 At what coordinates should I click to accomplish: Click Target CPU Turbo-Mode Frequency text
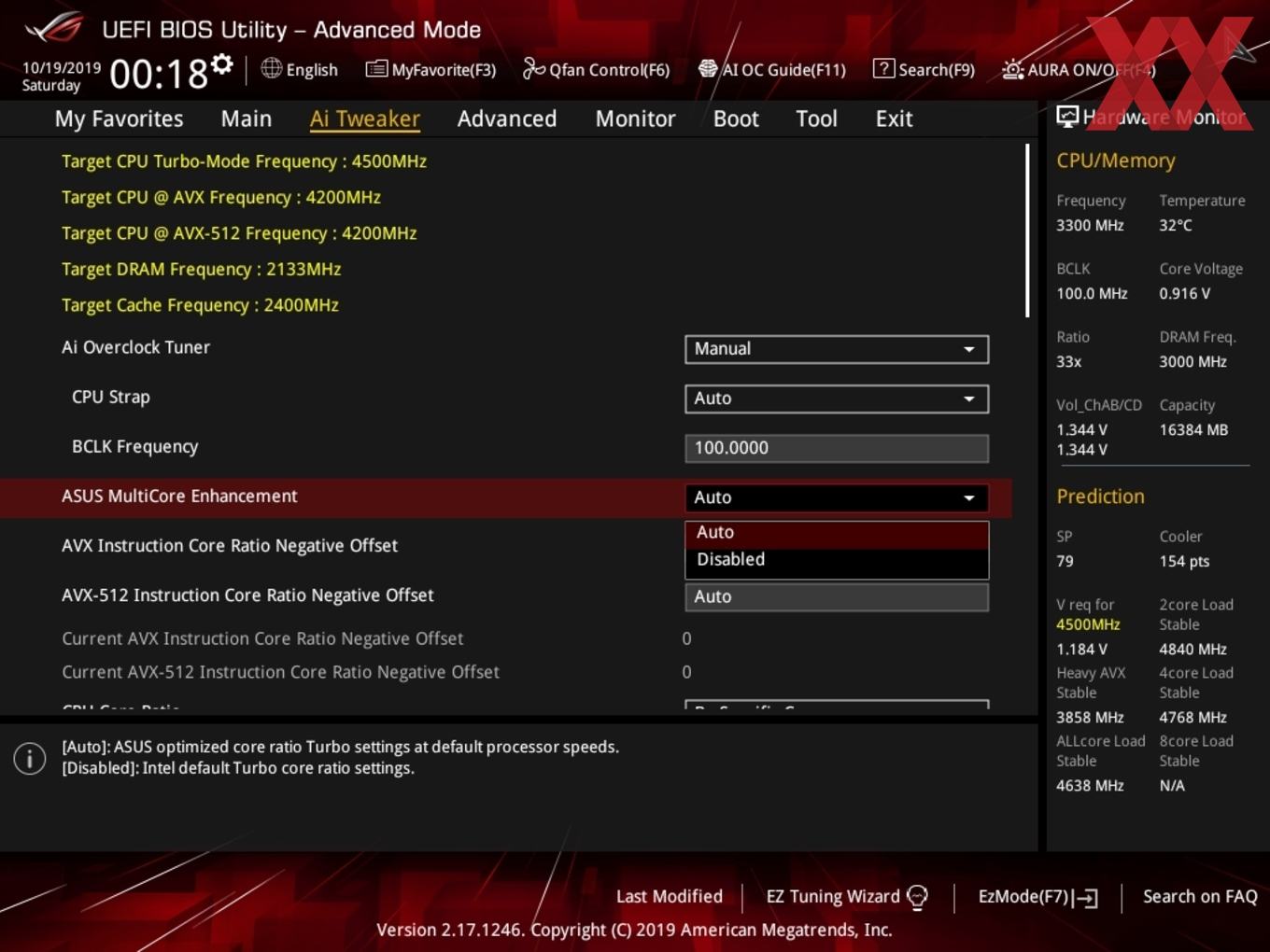(x=245, y=161)
